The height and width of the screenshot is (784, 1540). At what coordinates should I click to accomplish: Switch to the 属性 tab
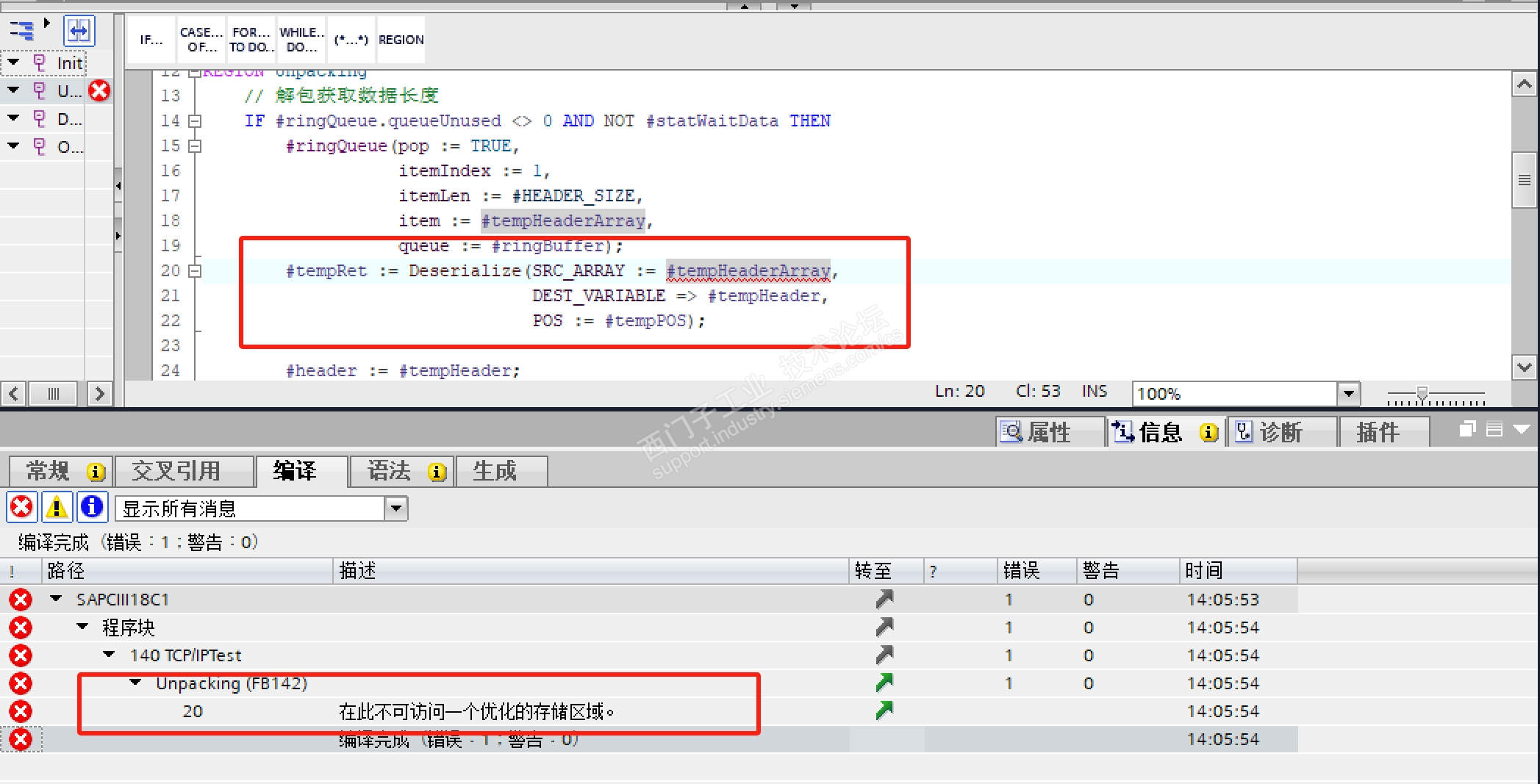pyautogui.click(x=1050, y=432)
